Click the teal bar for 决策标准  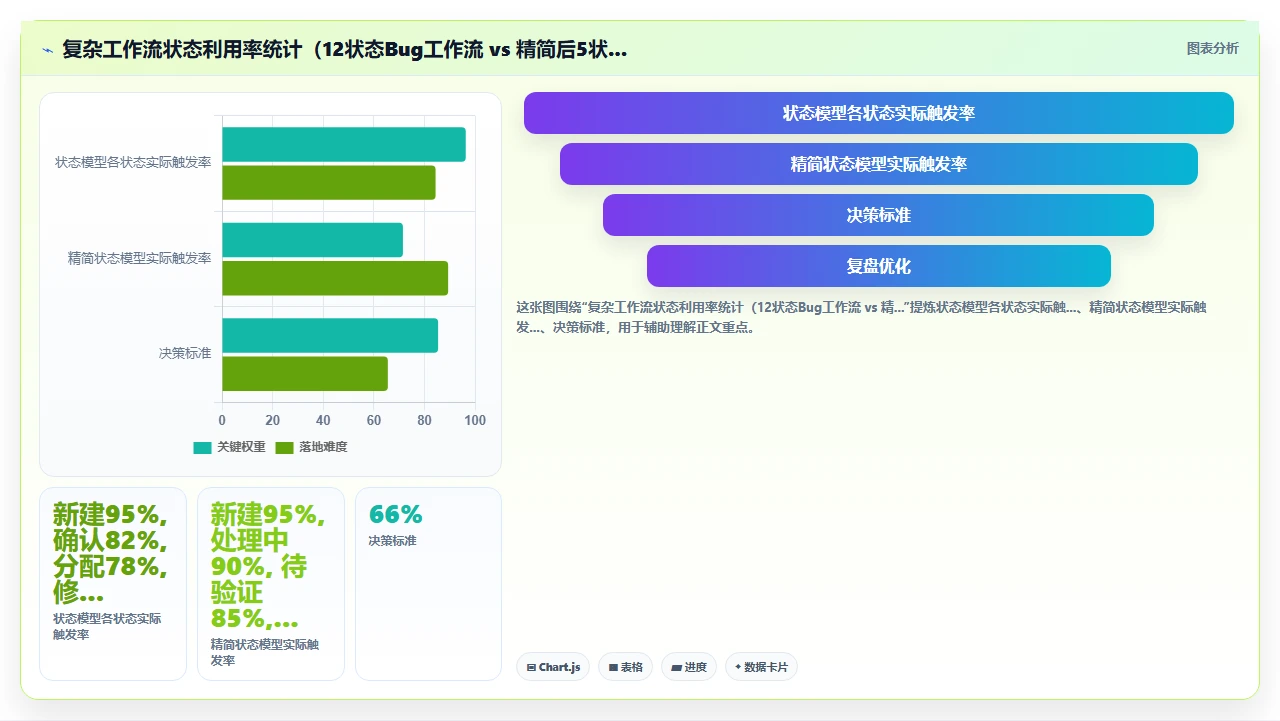330,335
